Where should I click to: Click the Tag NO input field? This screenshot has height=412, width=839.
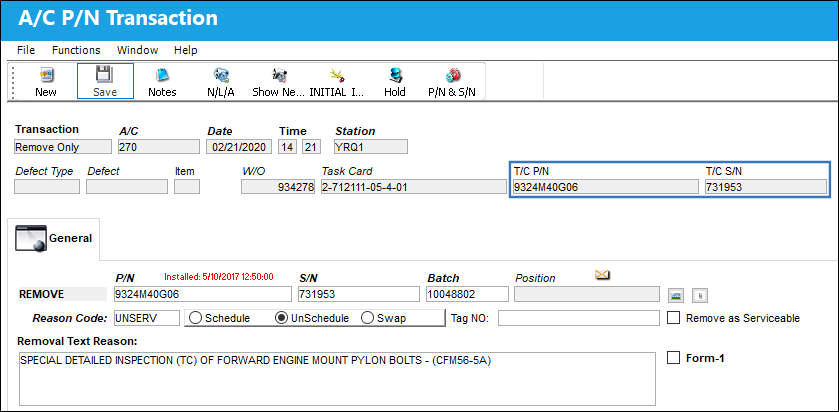[x=578, y=318]
